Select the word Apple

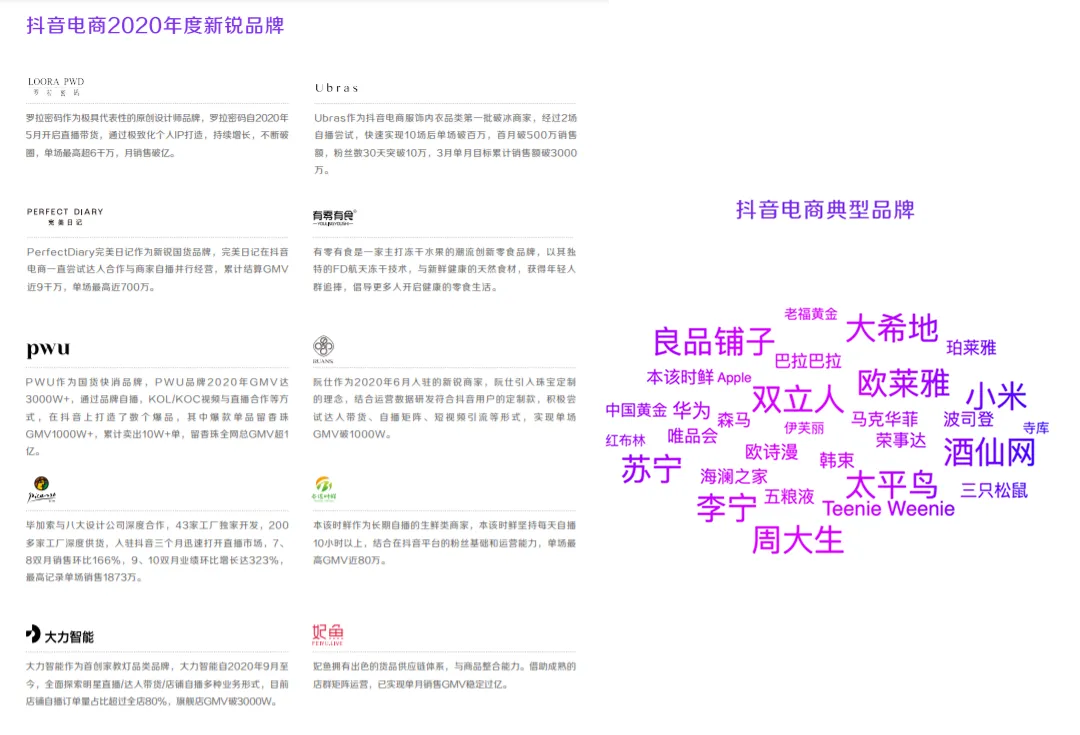click(x=734, y=378)
